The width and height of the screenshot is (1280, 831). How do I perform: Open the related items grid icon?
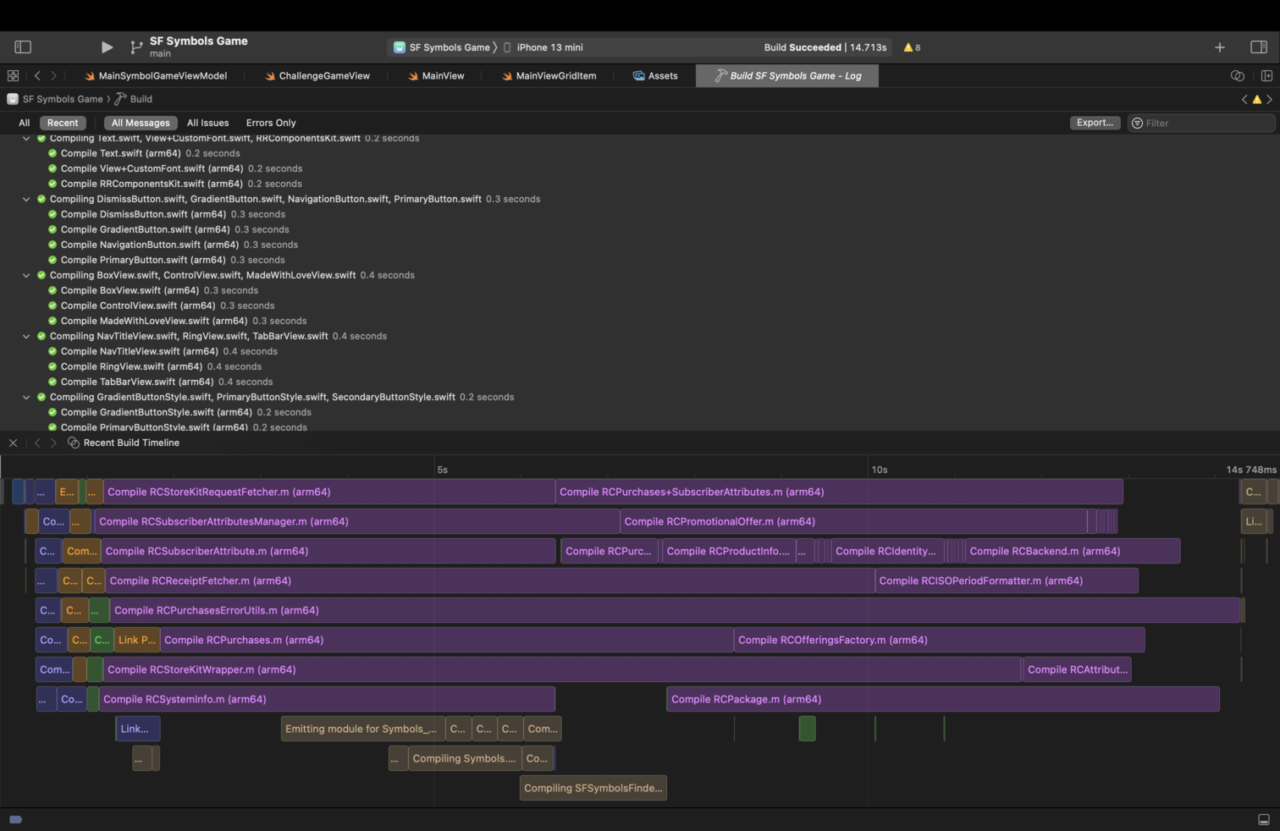(x=13, y=75)
